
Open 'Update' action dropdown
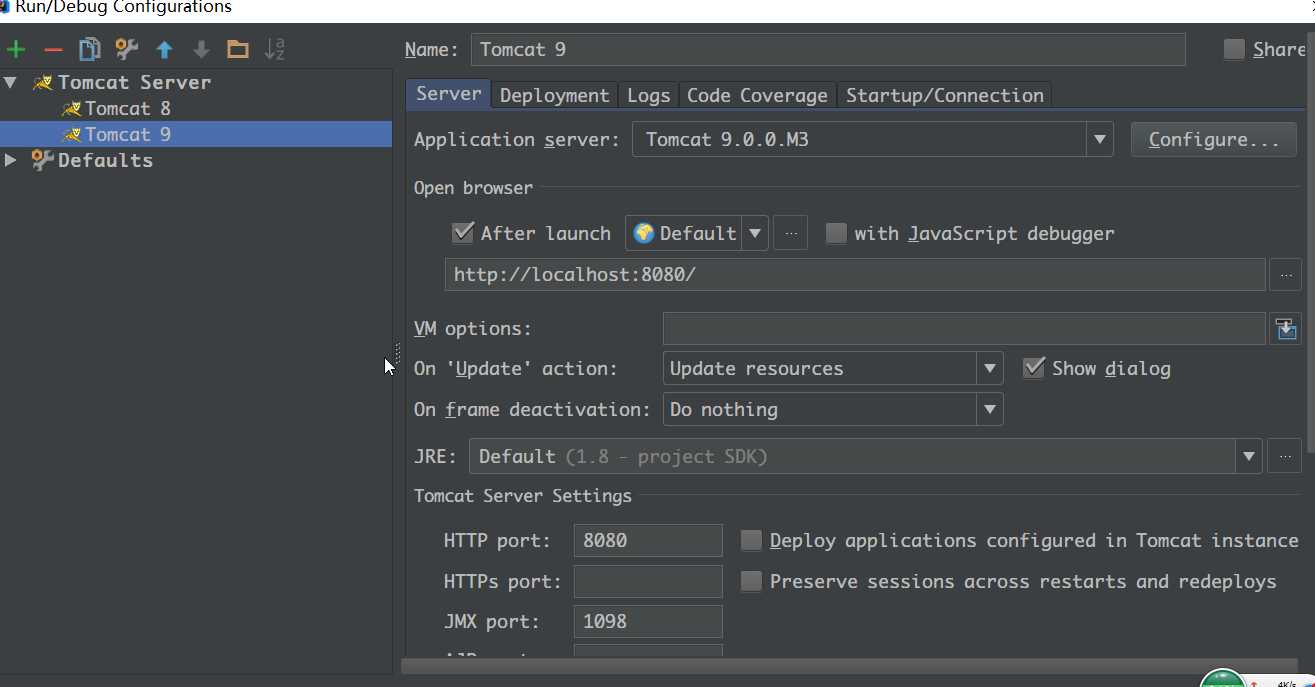click(990, 368)
